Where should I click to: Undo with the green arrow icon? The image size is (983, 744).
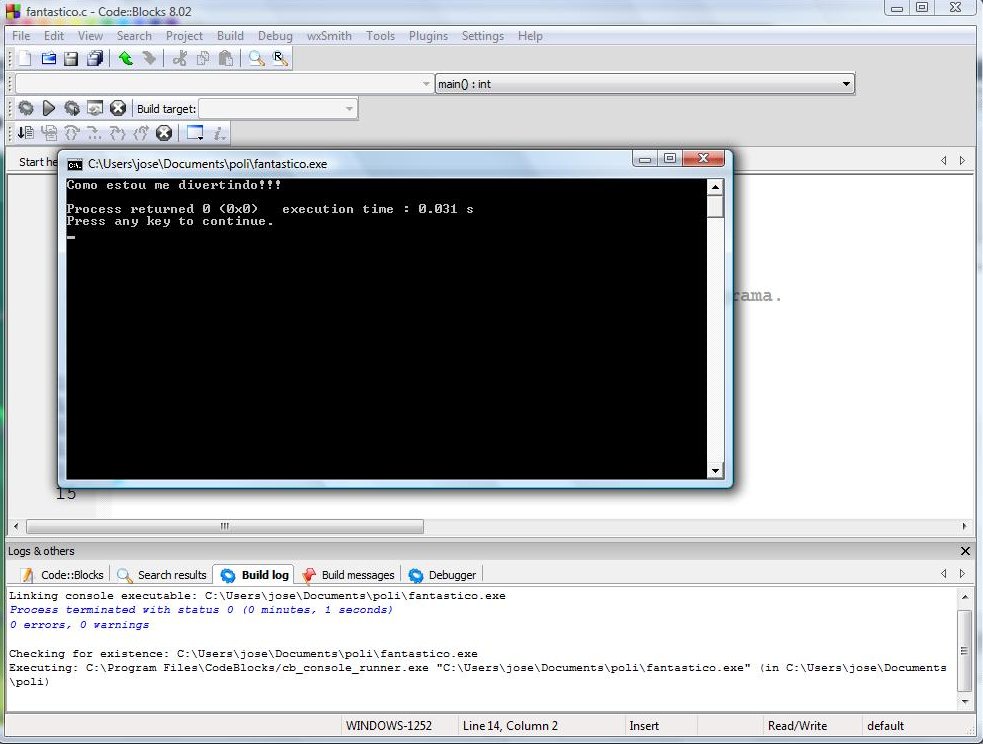tap(125, 59)
